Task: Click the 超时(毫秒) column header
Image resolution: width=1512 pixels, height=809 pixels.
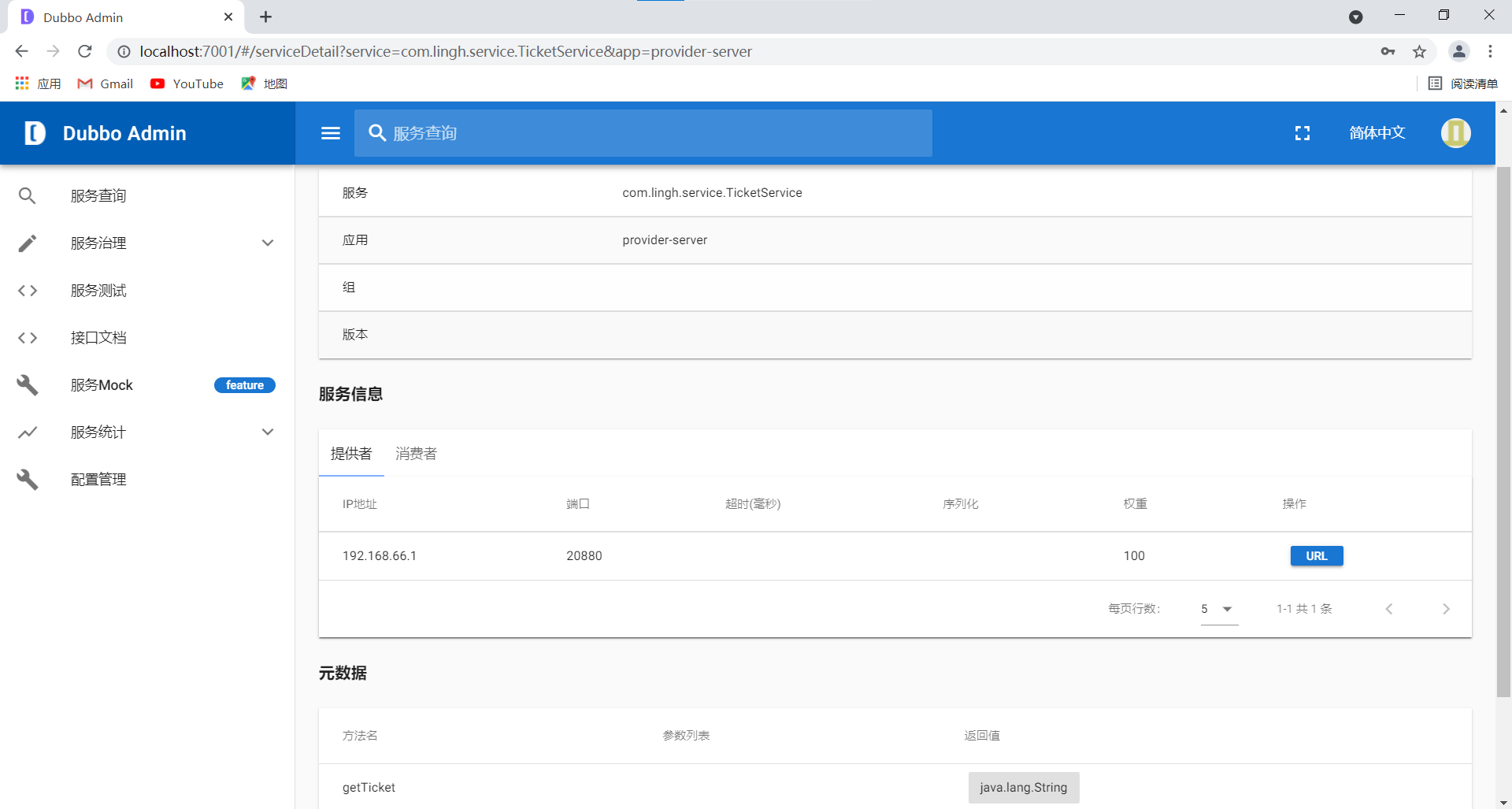Action: (x=753, y=504)
